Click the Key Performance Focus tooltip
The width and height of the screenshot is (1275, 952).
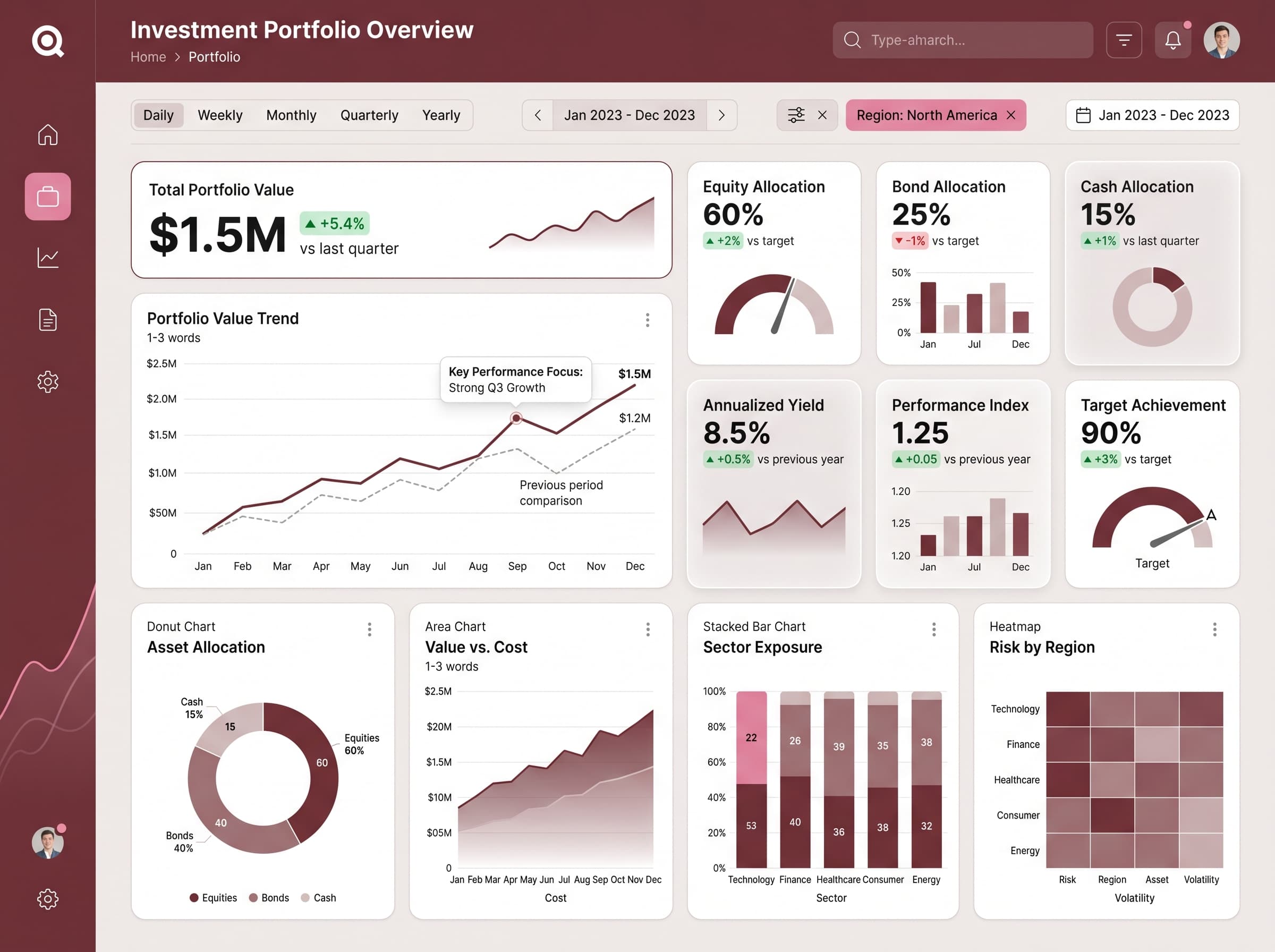click(x=516, y=380)
